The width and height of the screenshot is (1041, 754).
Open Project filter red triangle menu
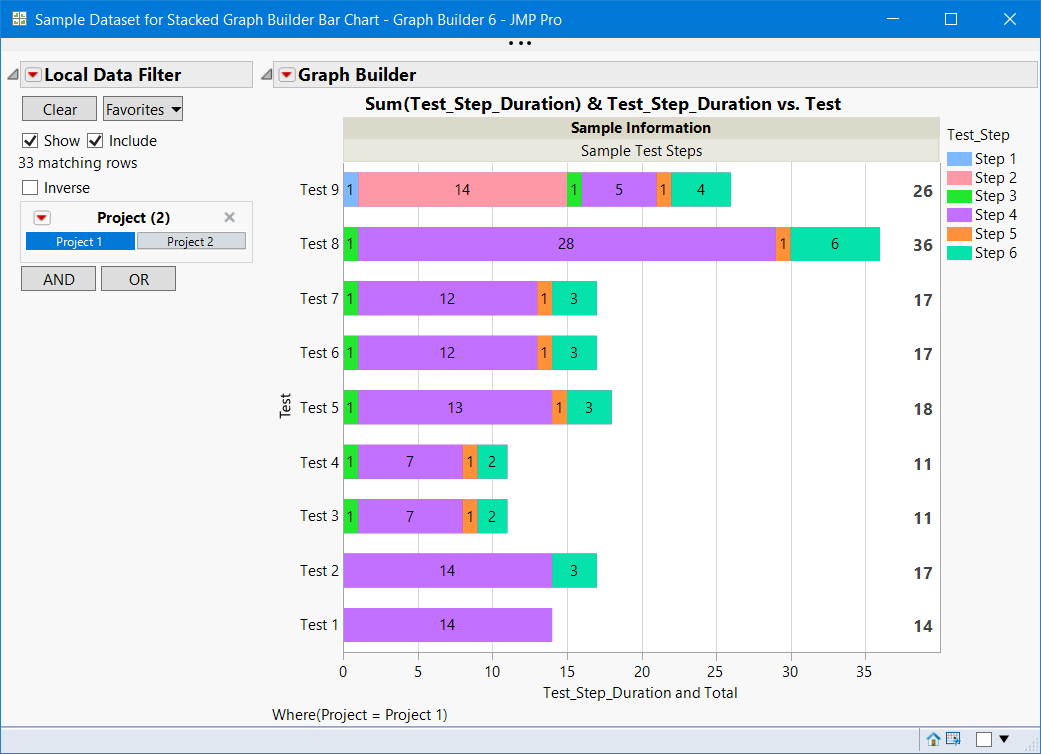pyautogui.click(x=42, y=218)
